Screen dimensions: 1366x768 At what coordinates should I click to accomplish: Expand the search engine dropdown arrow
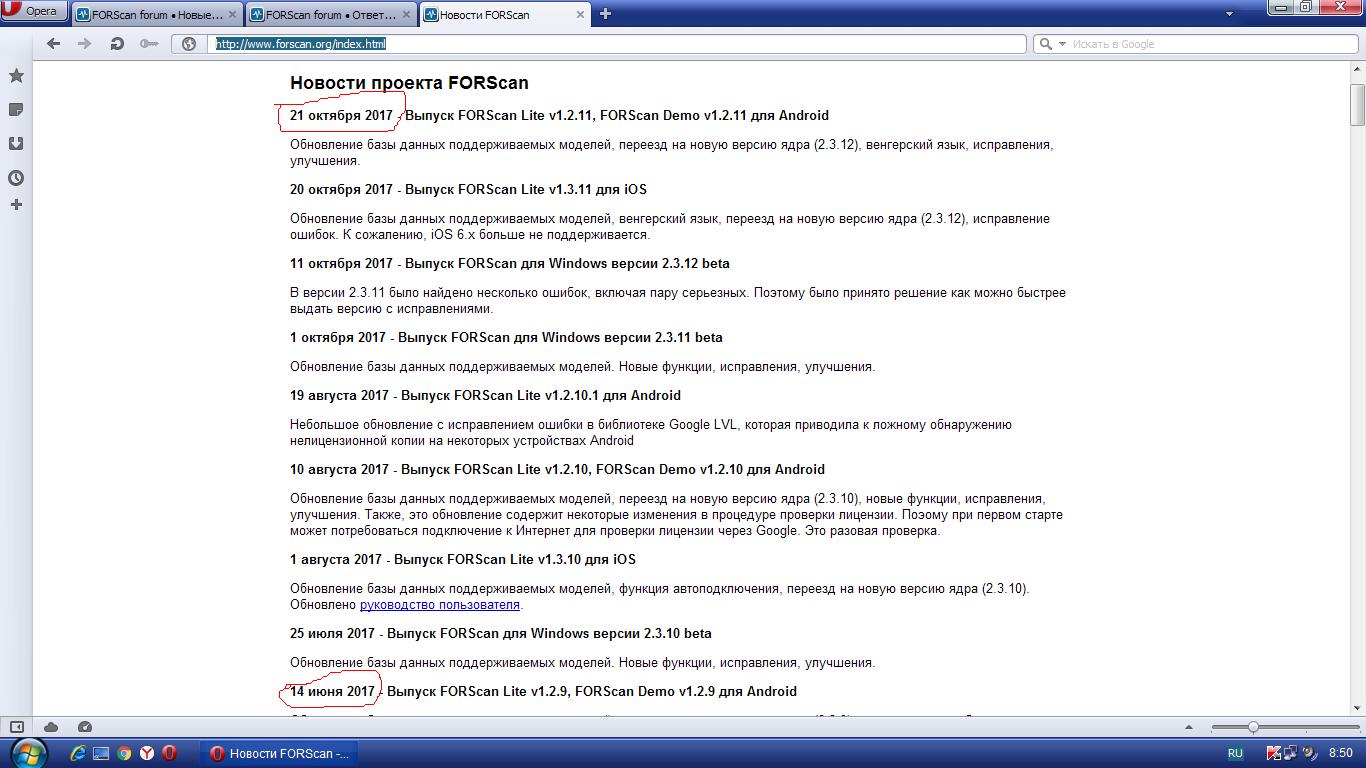1062,44
